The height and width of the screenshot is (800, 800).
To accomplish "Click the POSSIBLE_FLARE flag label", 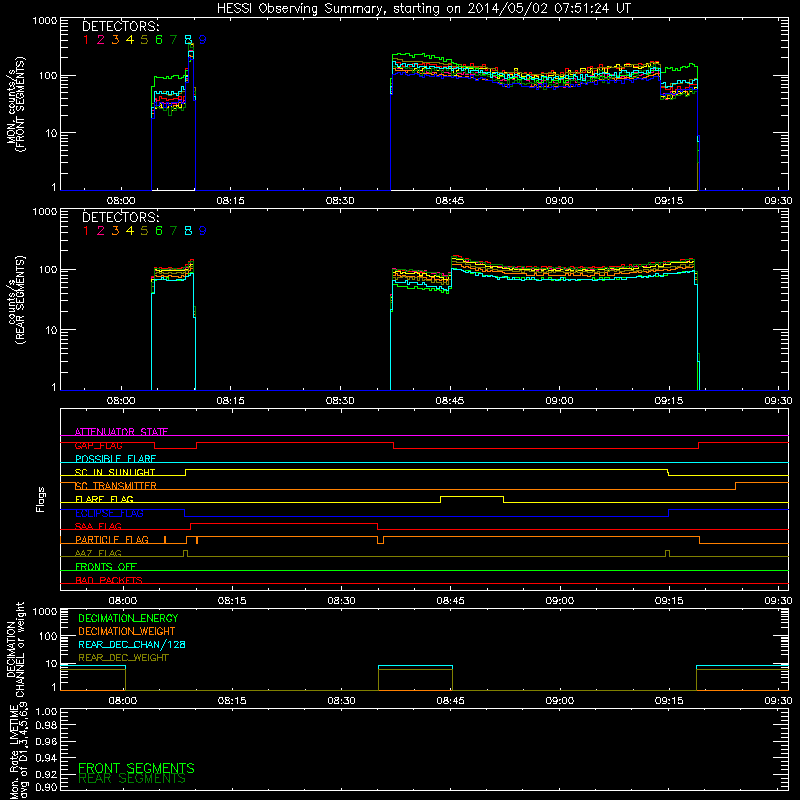I will pyautogui.click(x=115, y=459).
